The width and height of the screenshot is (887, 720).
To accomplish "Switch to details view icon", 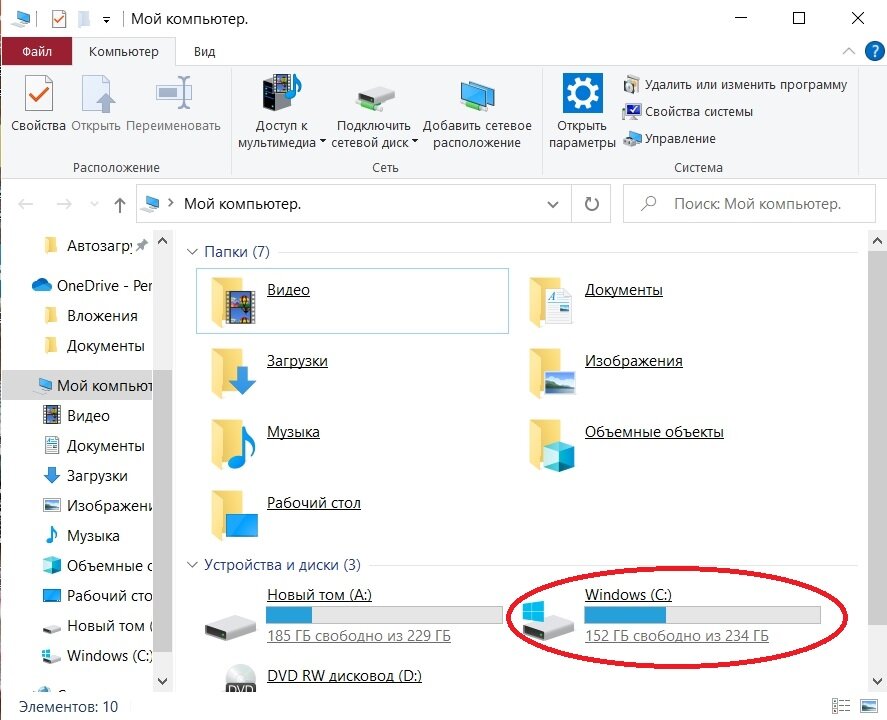I will pyautogui.click(x=841, y=706).
